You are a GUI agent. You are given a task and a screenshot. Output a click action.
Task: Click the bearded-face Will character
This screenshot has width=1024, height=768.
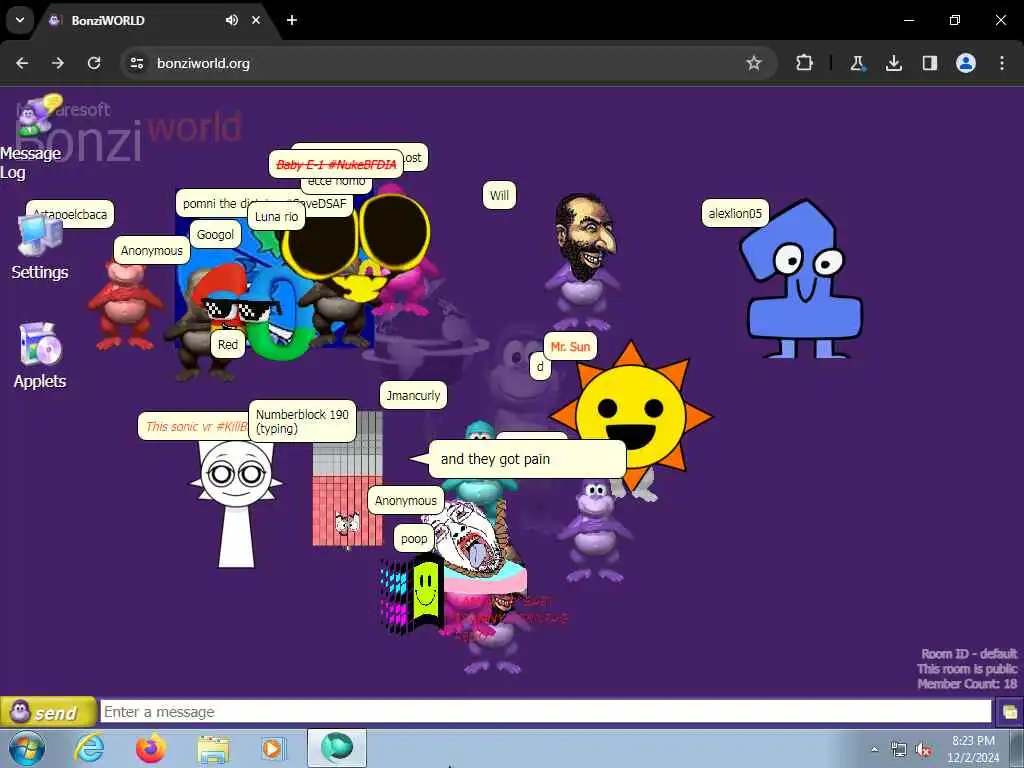pyautogui.click(x=583, y=261)
